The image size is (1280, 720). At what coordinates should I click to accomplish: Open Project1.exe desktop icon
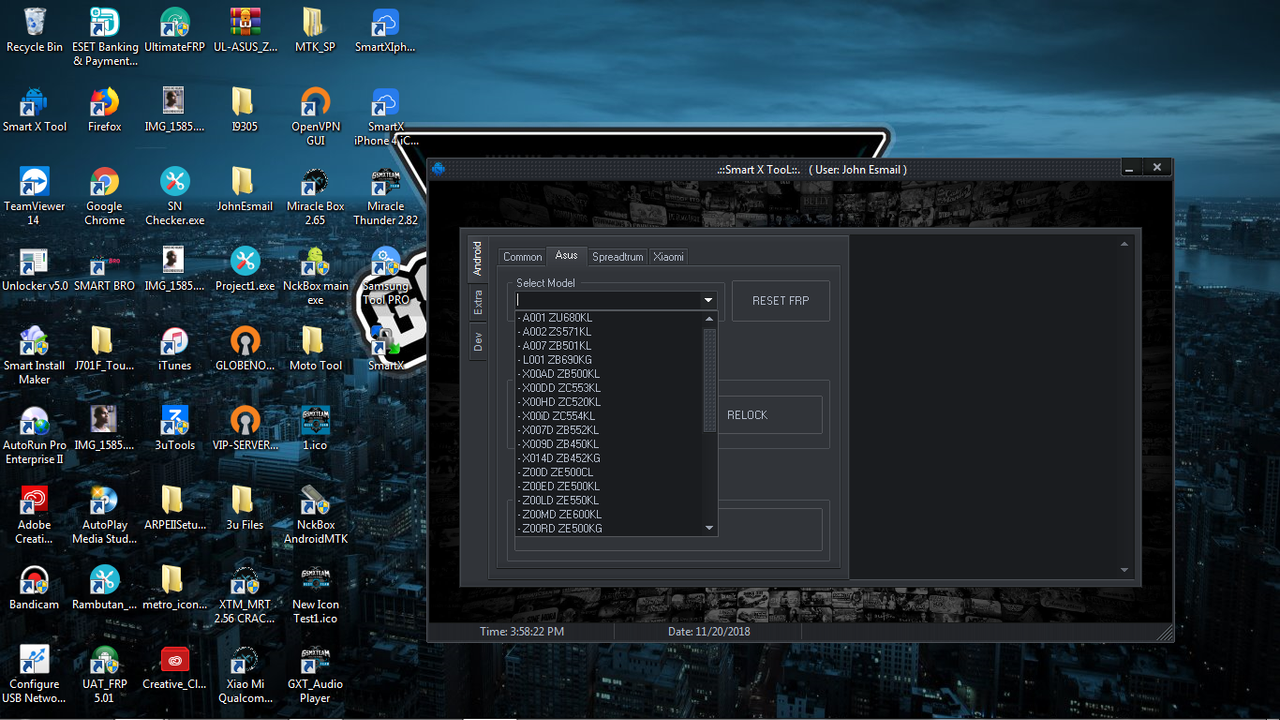(245, 269)
